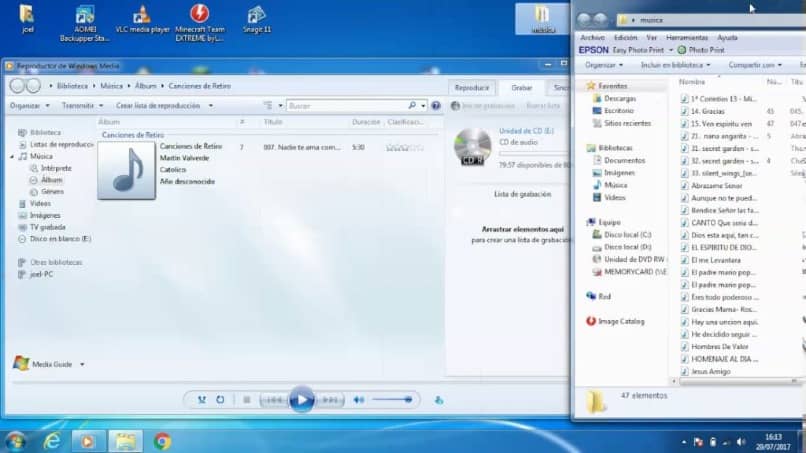Open the Organizar menu in Media Player
Image resolution: width=806 pixels, height=453 pixels.
tap(29, 105)
